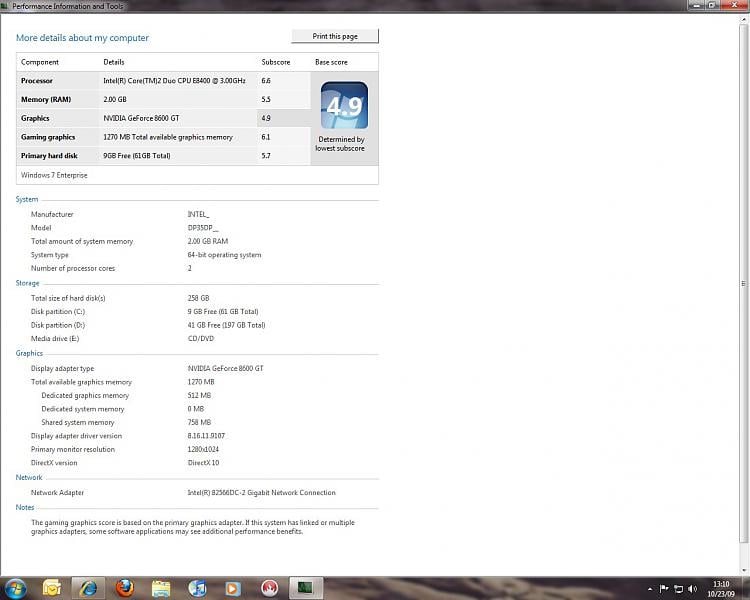Click the DirectX 10 value
This screenshot has height=600, width=750.
203,463
